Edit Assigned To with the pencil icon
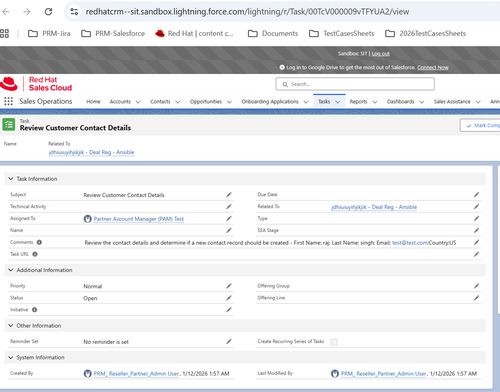This screenshot has width=500, height=392. (x=229, y=219)
